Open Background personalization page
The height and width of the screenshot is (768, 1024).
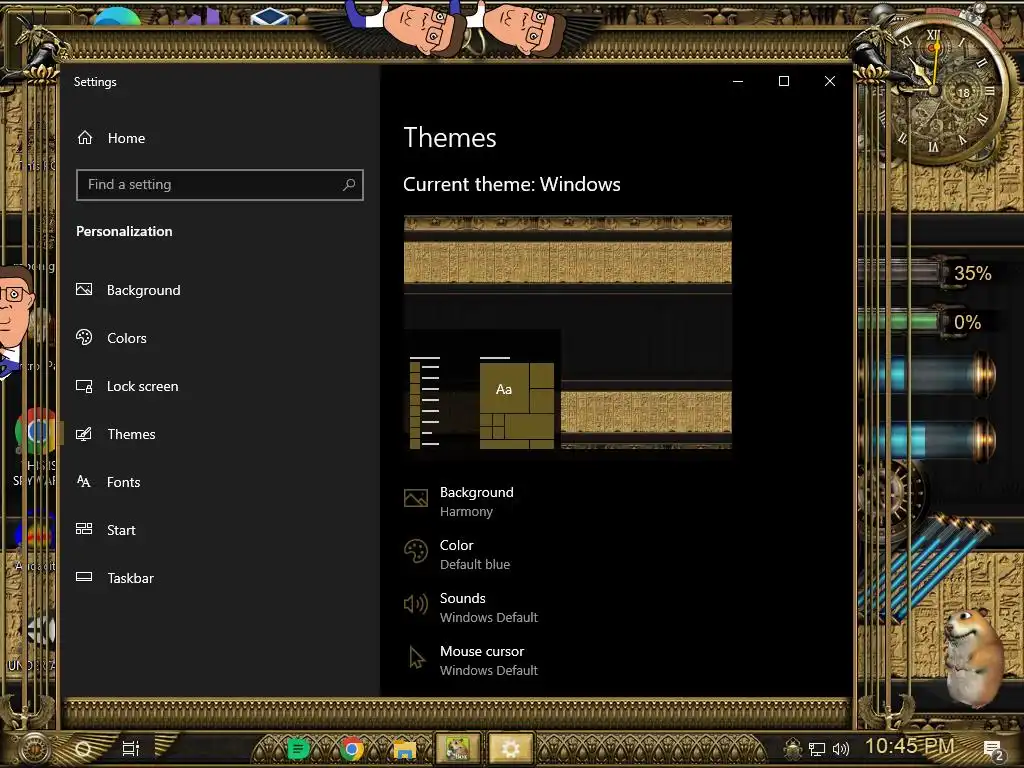[x=129, y=290]
